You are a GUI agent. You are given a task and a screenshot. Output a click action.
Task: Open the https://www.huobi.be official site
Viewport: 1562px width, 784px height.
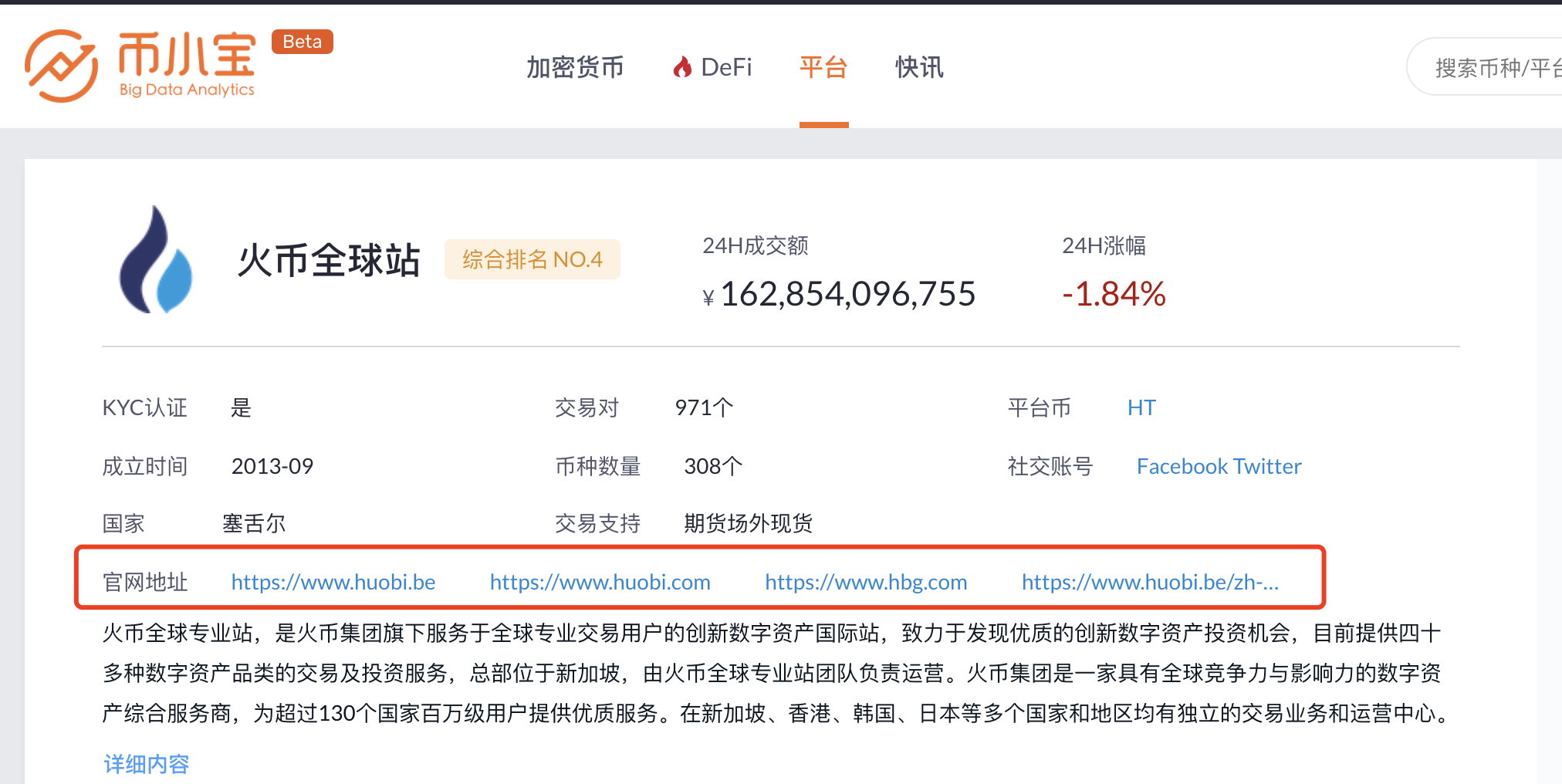coord(333,582)
